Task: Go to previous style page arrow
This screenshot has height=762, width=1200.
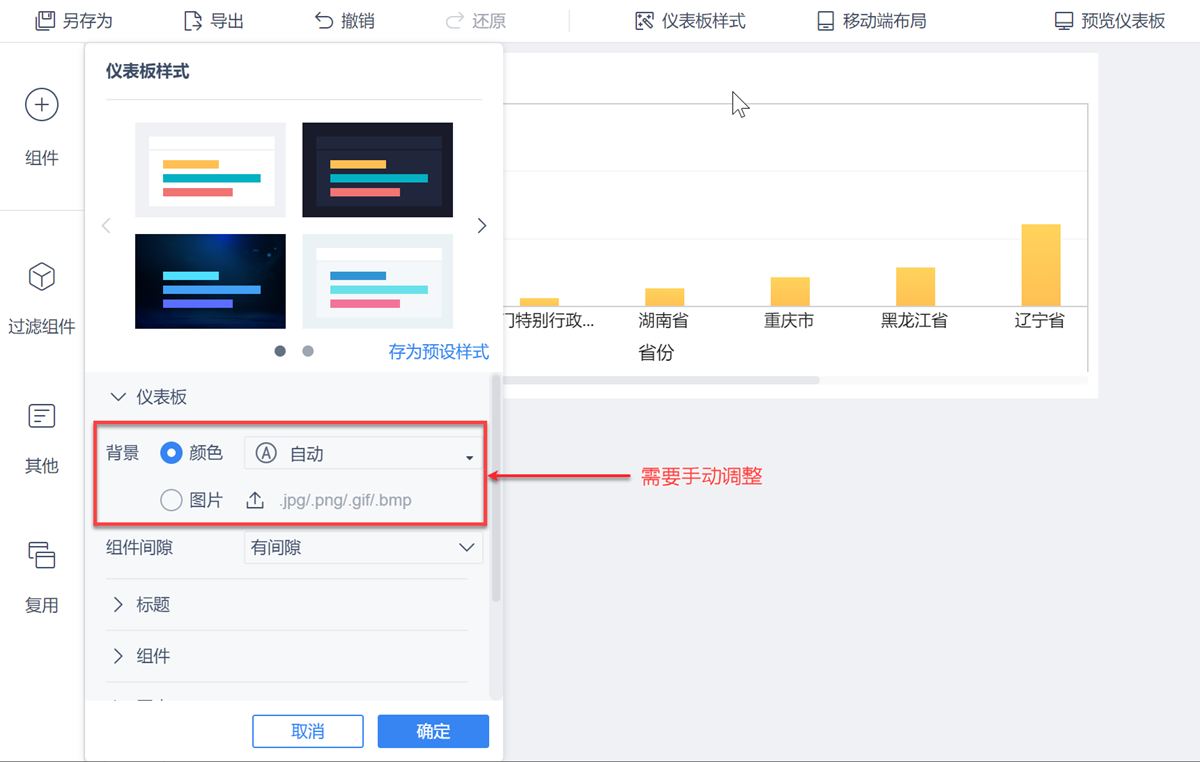Action: 106,226
